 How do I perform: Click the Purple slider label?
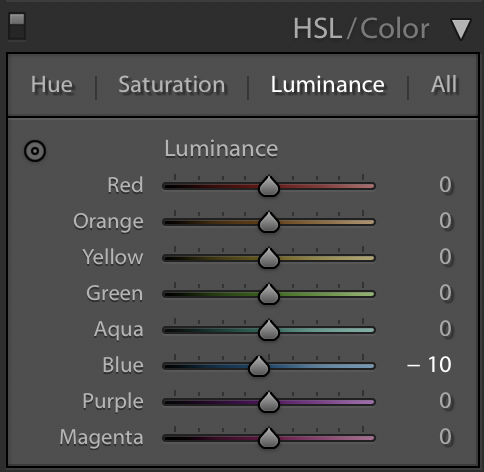click(113, 402)
